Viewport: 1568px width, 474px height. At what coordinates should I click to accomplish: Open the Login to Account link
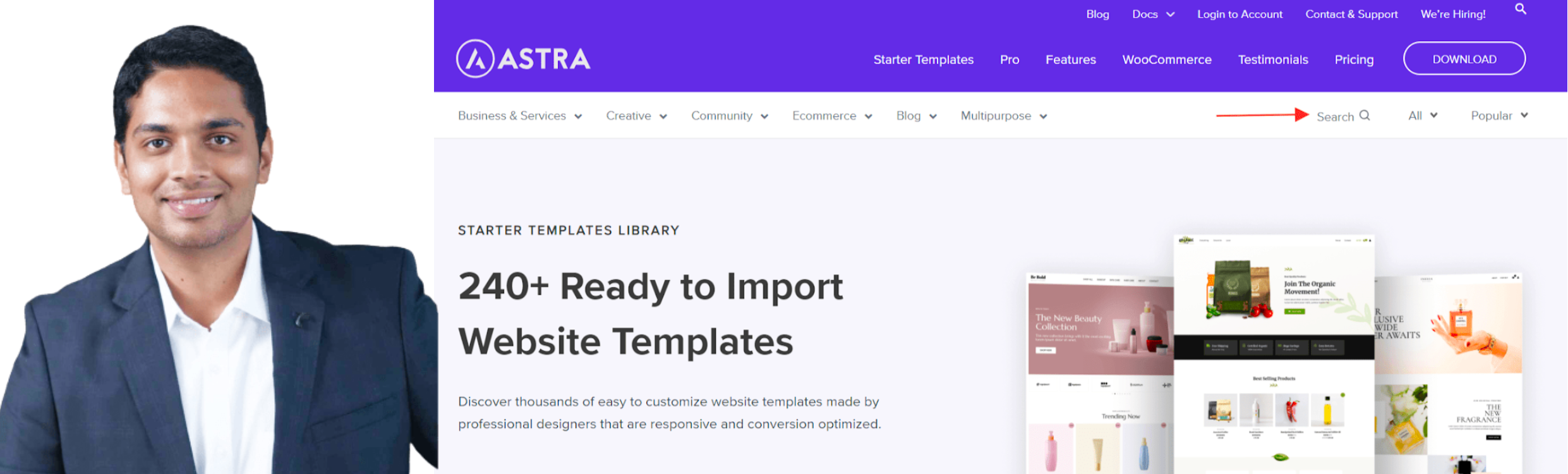tap(1239, 14)
